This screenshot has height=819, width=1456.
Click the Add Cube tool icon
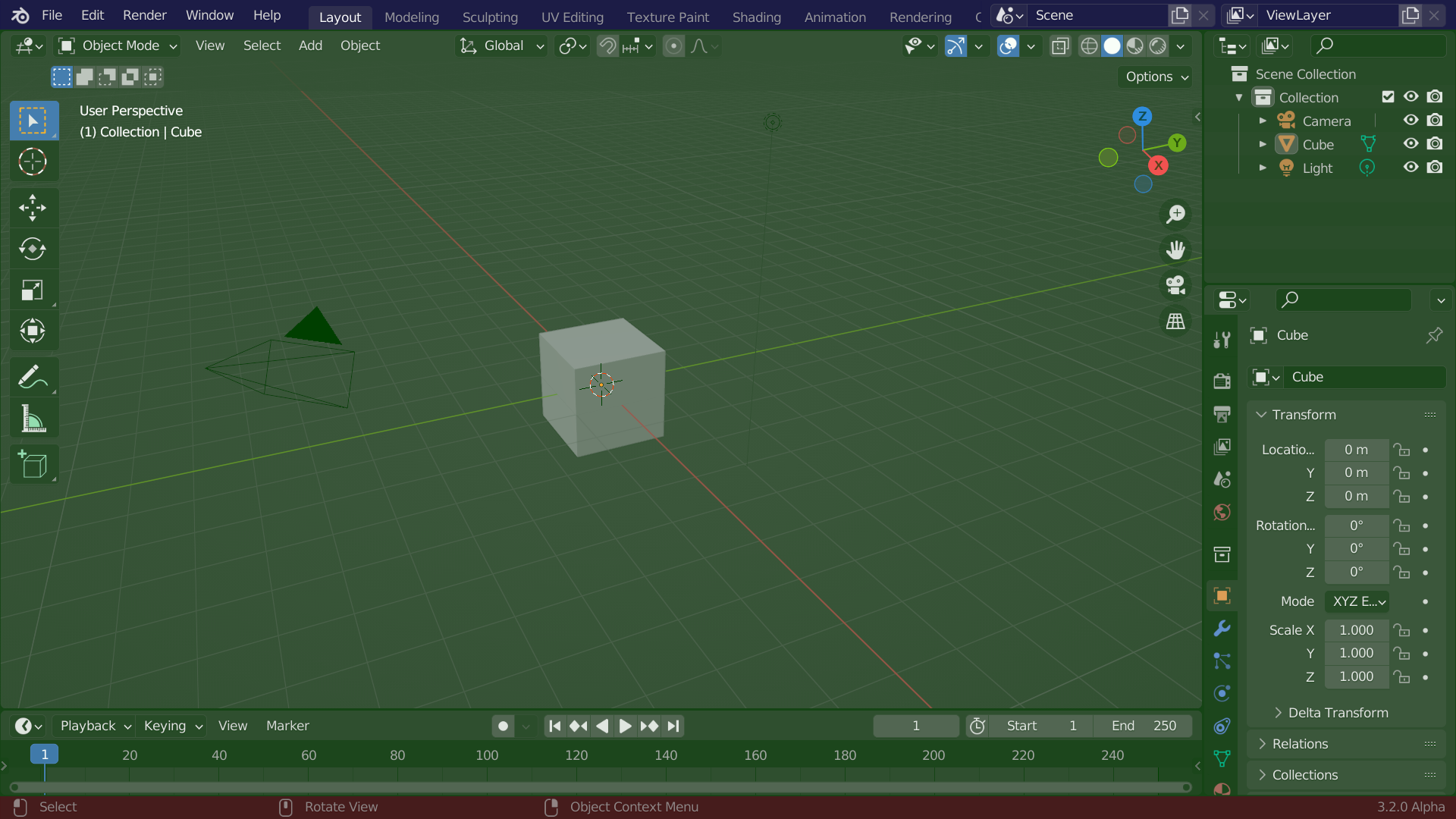click(32, 464)
